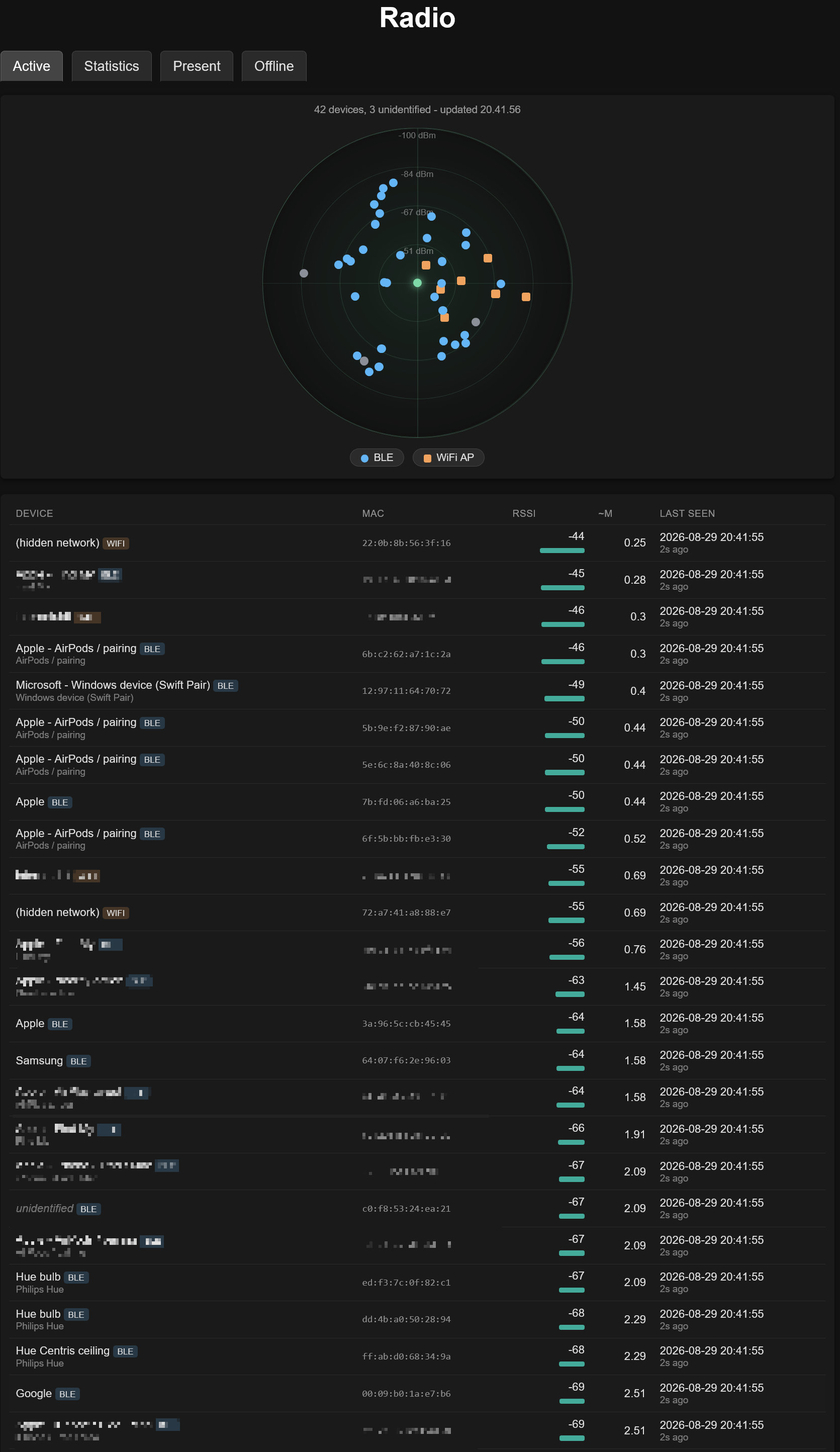Click WIFI badge in the 22:0b:8b:56:3f:16 row

point(116,543)
